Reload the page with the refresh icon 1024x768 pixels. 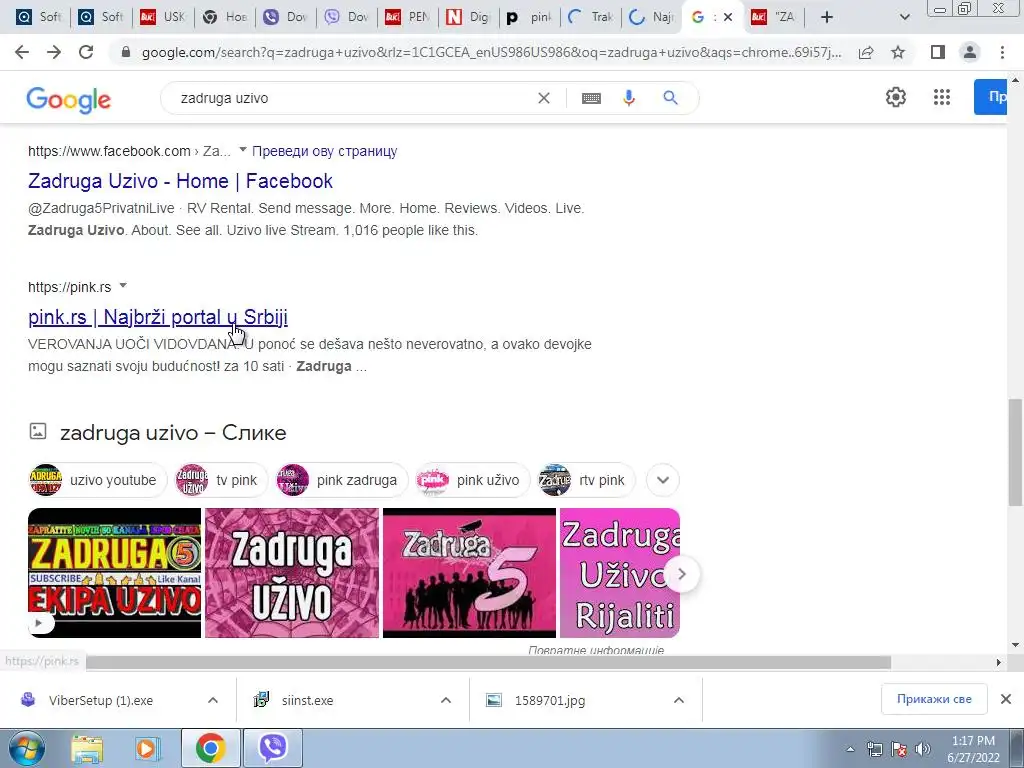point(86,52)
